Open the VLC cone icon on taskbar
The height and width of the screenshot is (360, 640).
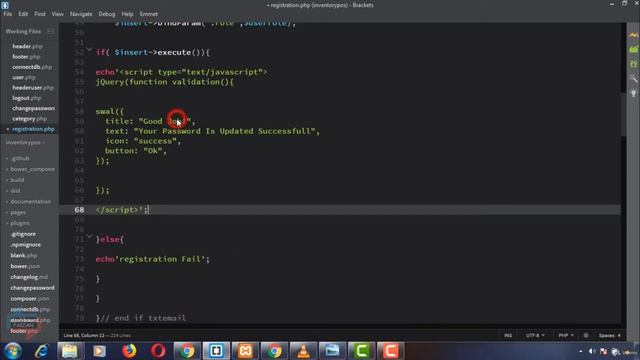[303, 351]
